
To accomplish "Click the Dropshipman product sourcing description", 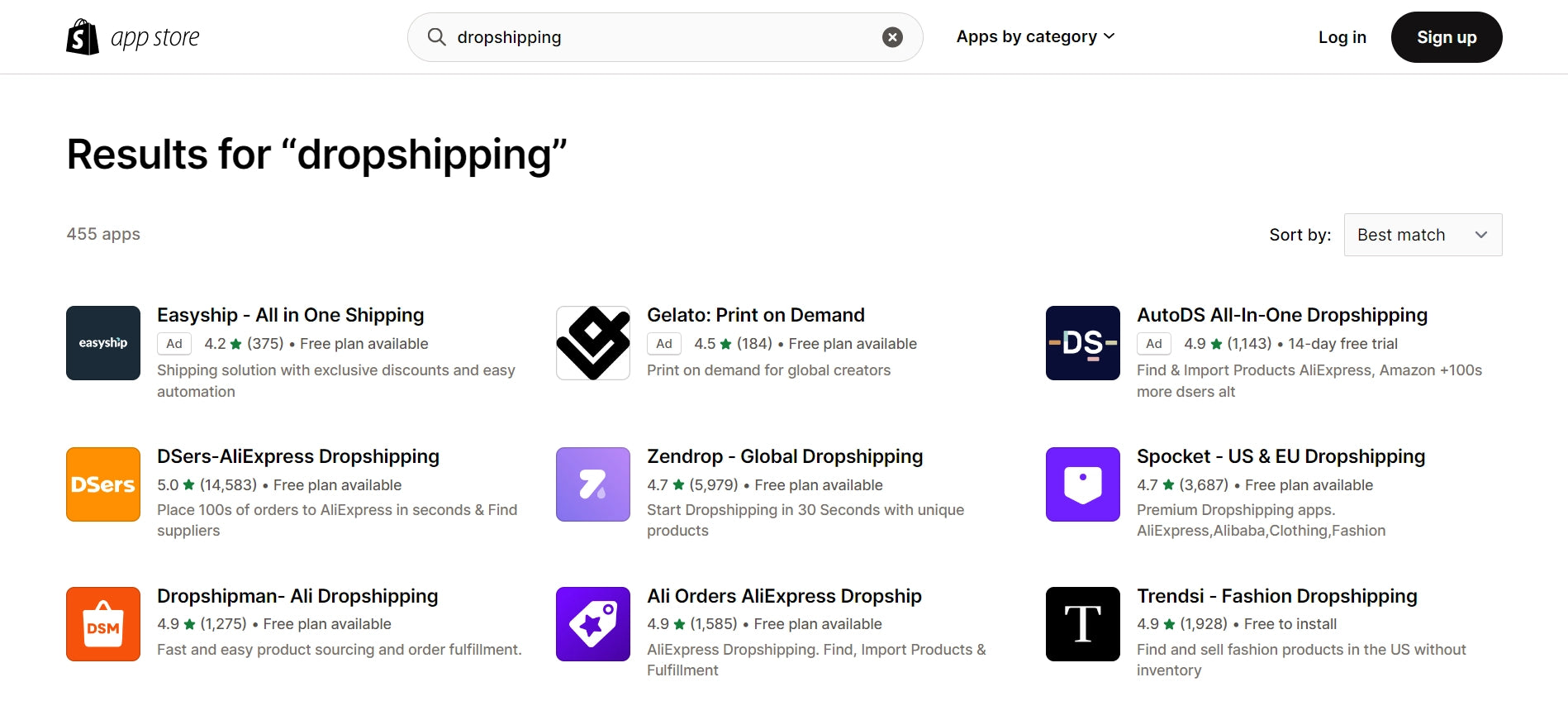I will [340, 650].
